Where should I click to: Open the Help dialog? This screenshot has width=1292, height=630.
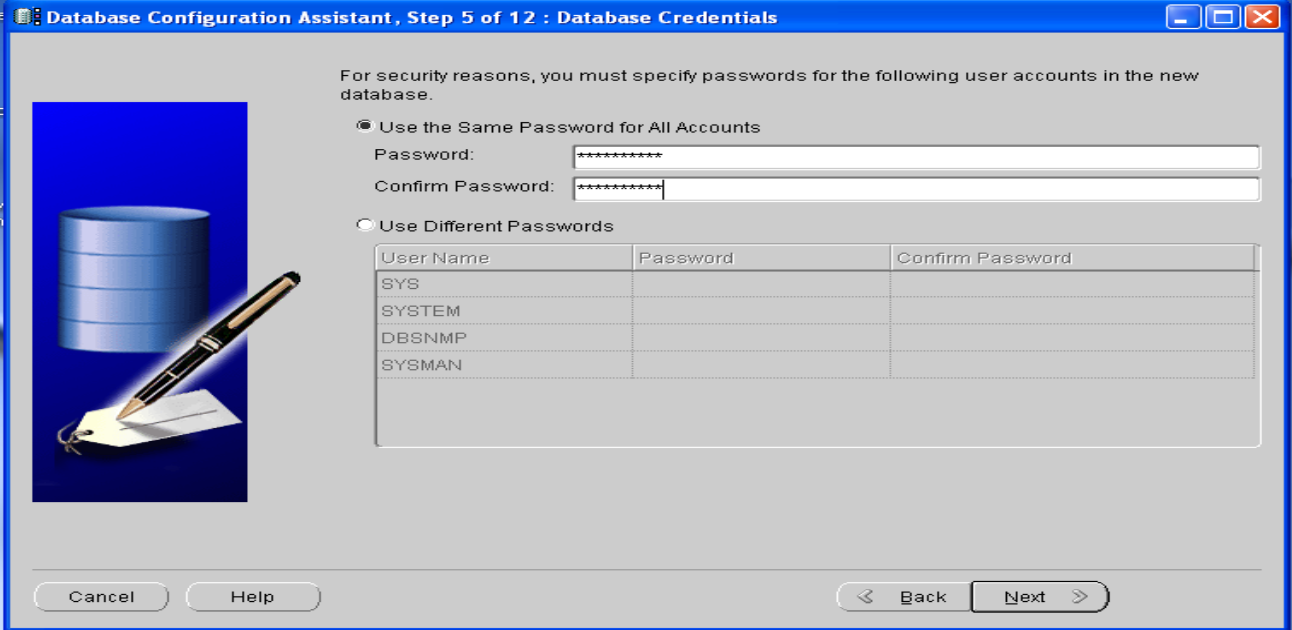click(252, 596)
